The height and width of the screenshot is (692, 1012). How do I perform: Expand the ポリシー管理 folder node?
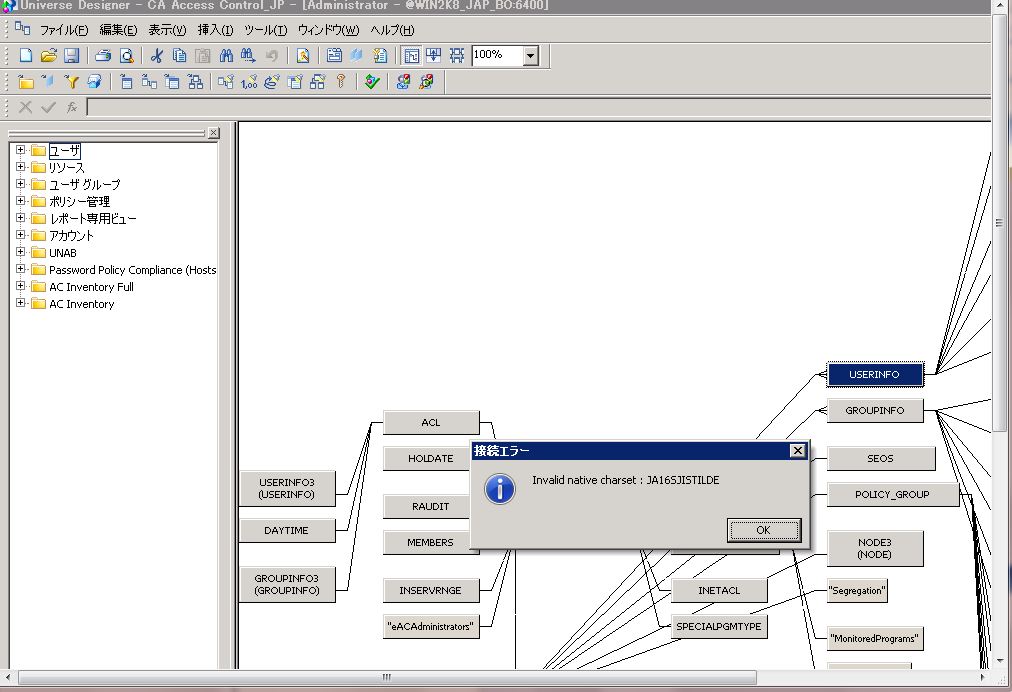click(x=21, y=201)
